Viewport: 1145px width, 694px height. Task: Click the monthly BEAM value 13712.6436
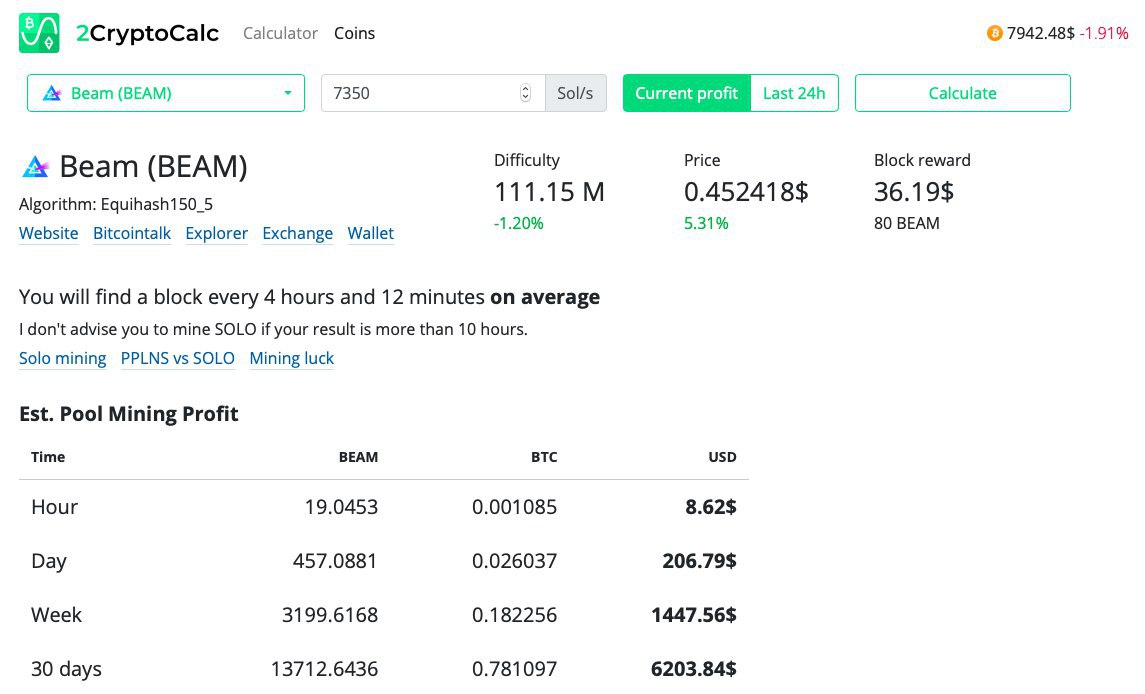point(324,669)
